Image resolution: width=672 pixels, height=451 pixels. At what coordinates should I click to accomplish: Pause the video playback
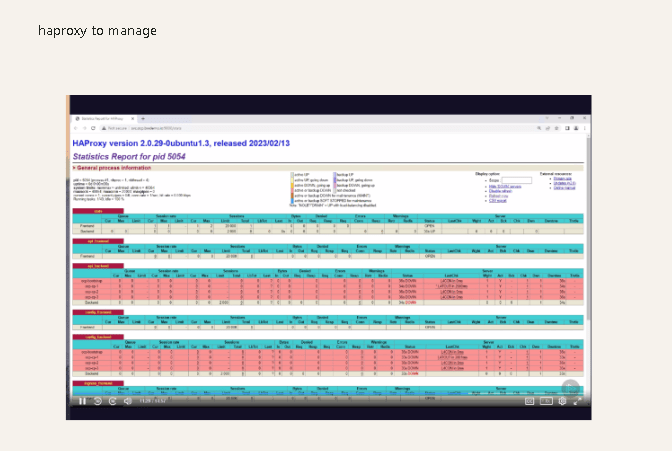(82, 401)
